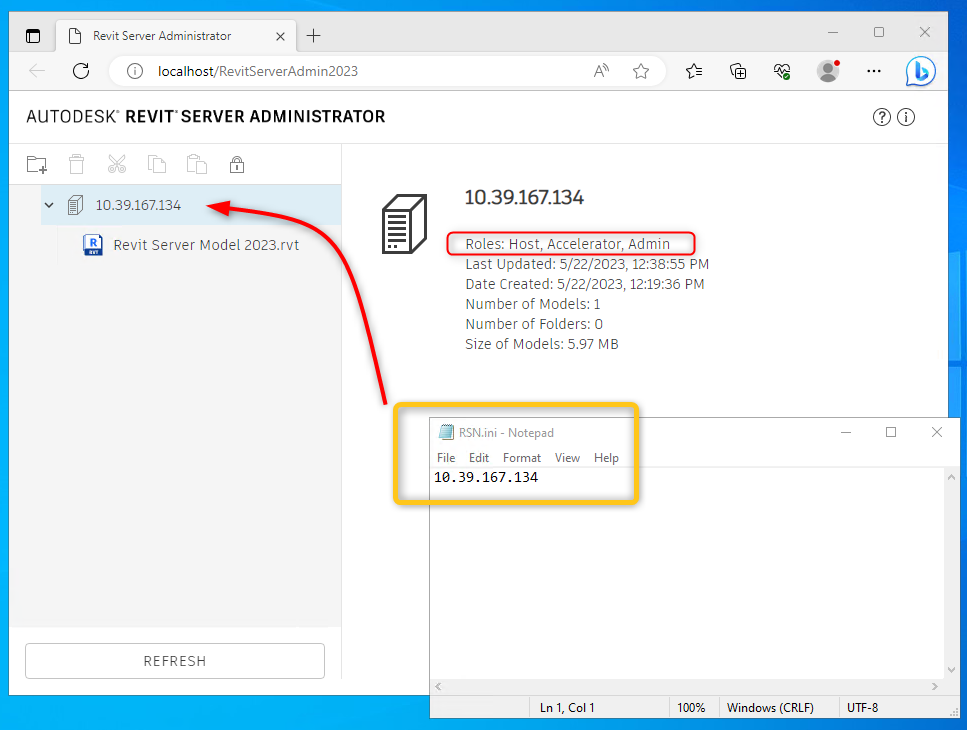Image resolution: width=967 pixels, height=730 pixels.
Task: Click the 10.39.167.134 heading in details pane
Action: point(524,197)
